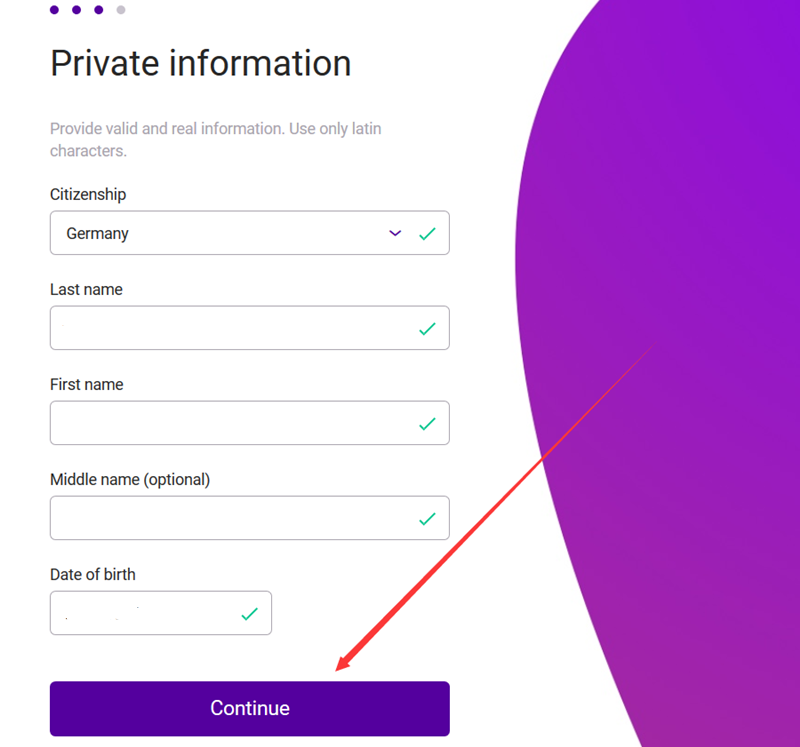Screen dimensions: 800x747
Task: Click the Date of birth validation checkmark
Action: (x=249, y=614)
